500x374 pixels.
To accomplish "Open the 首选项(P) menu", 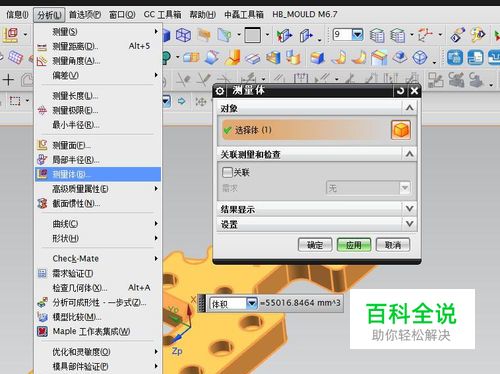I will coord(85,15).
